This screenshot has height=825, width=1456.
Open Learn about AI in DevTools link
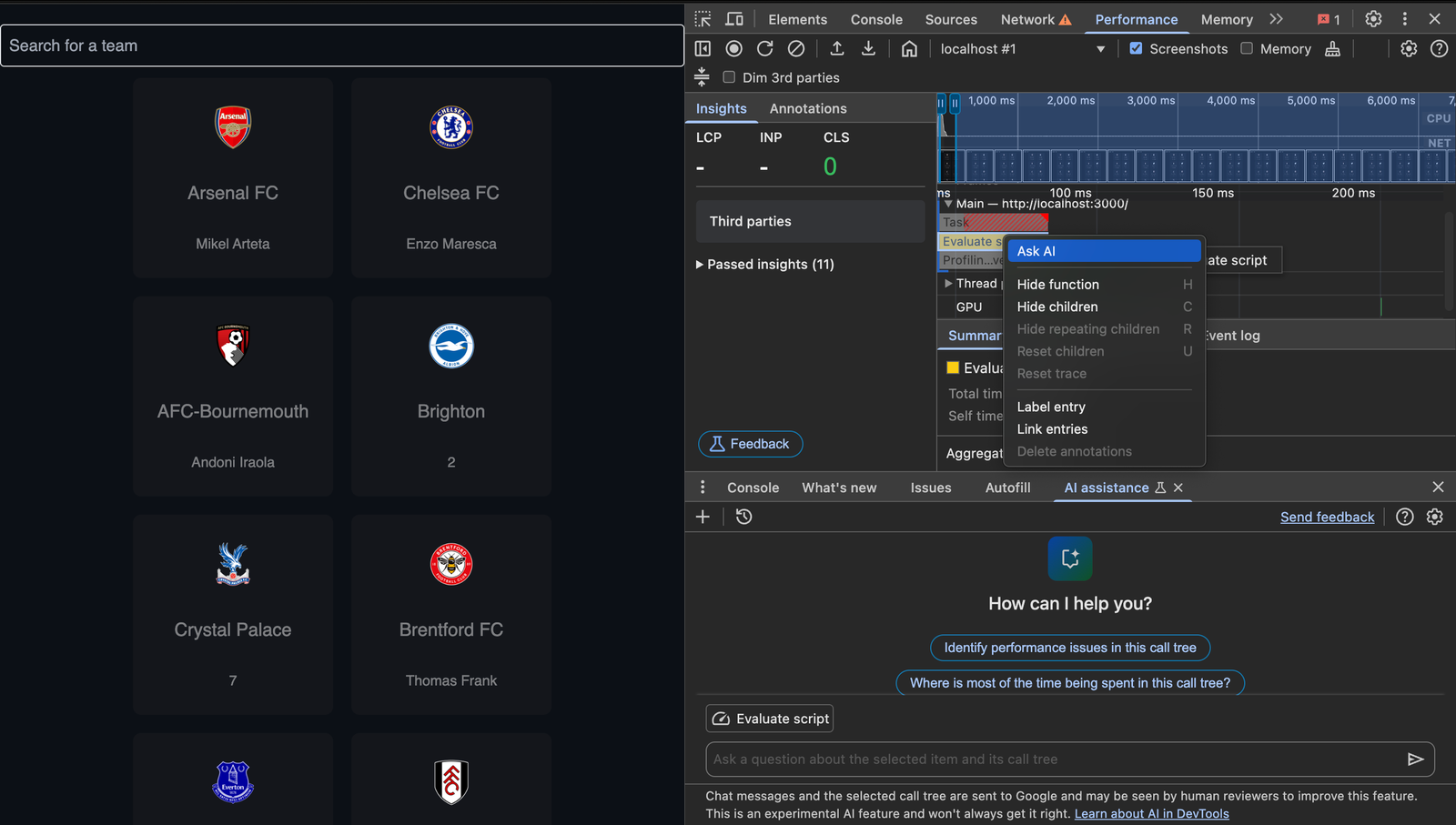[1151, 814]
